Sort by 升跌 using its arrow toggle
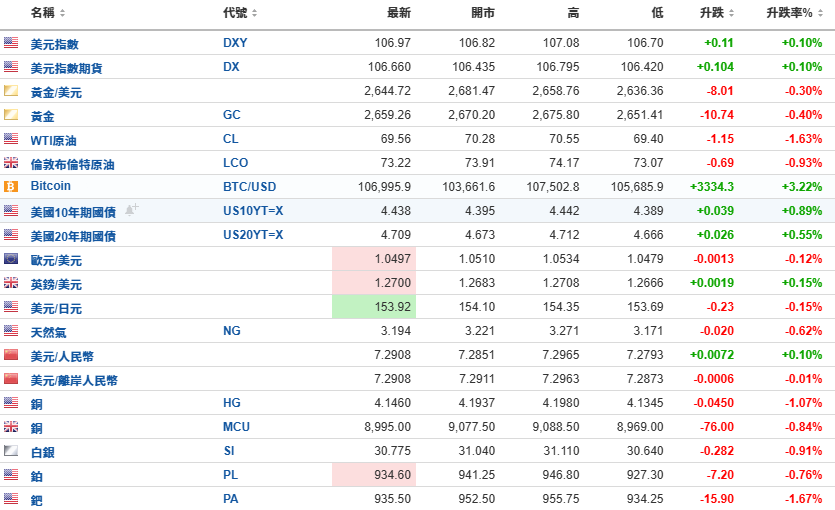This screenshot has height=510, width=835. pos(732,13)
